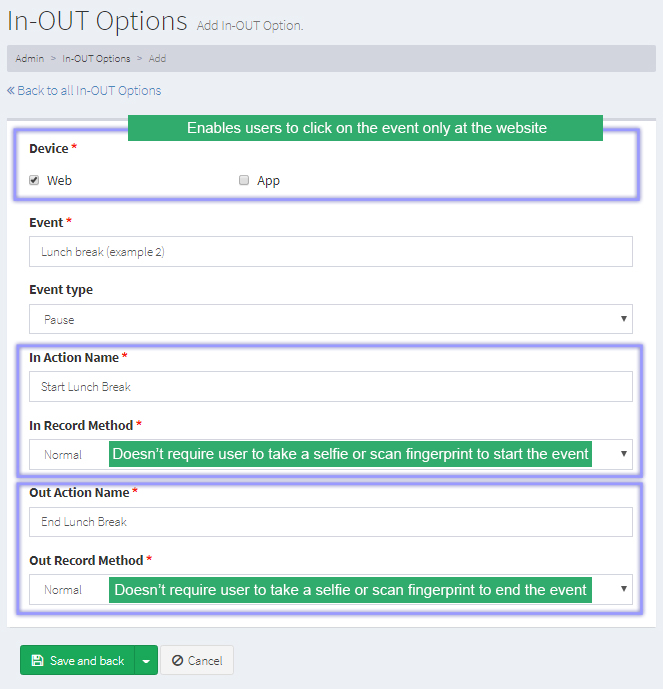Screen dimensions: 663x689
Task: Click the Web checkbox label text
Action: 59,181
